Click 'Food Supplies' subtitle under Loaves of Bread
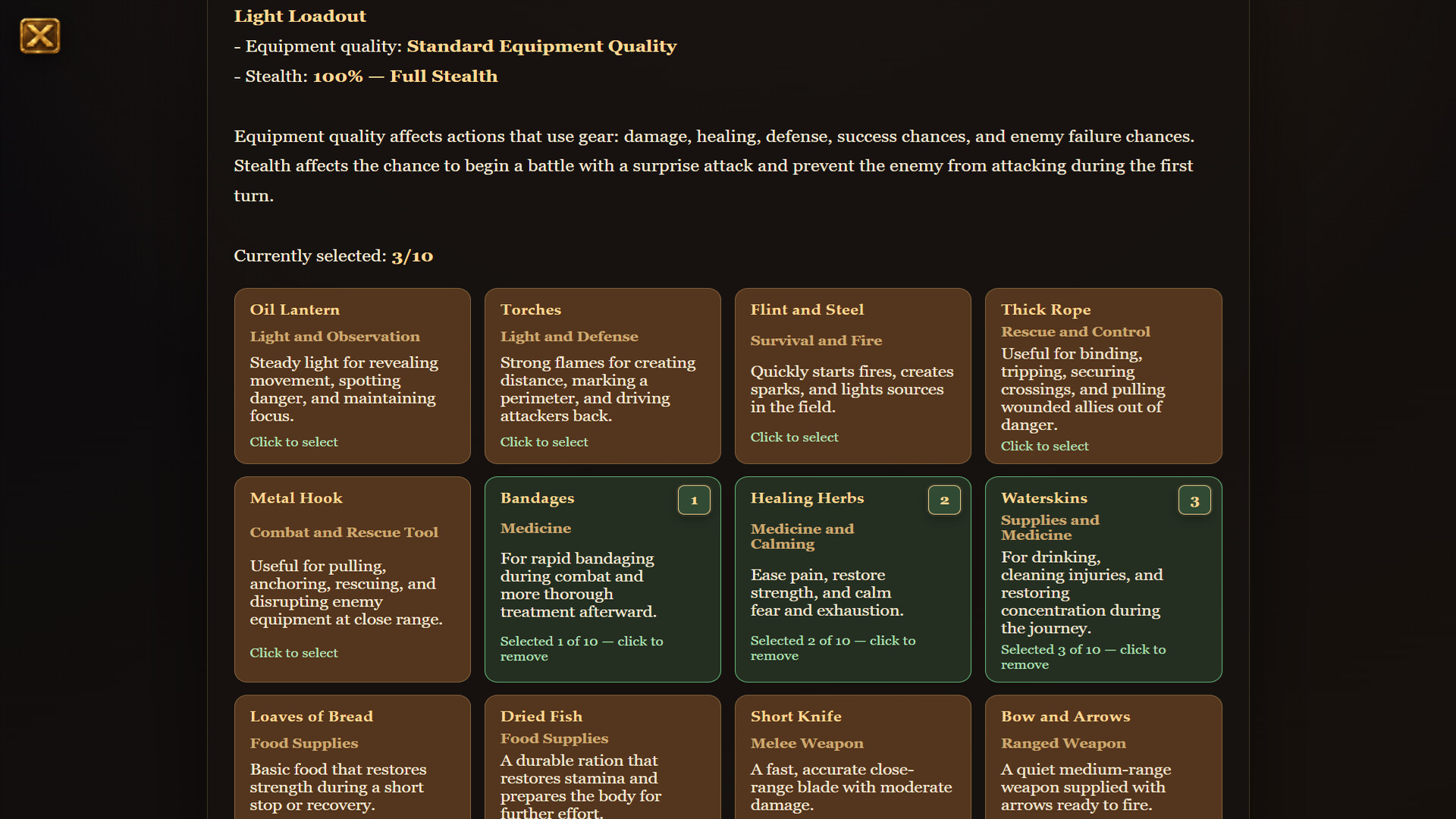The image size is (1456, 819). (303, 744)
